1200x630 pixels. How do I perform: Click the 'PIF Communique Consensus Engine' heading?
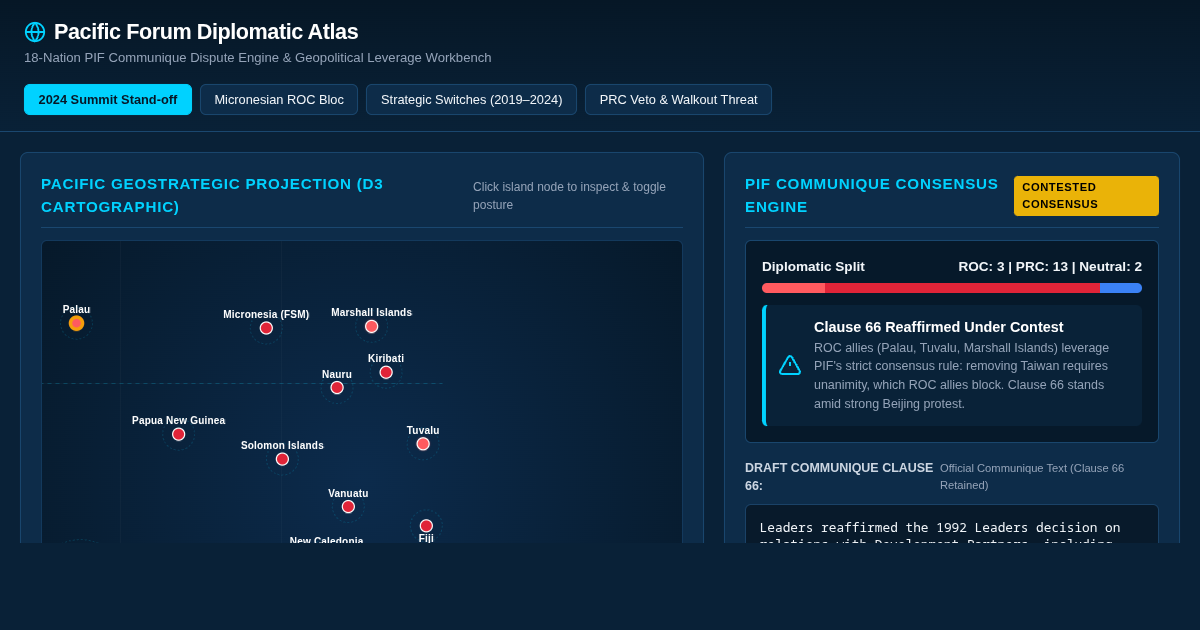click(872, 195)
